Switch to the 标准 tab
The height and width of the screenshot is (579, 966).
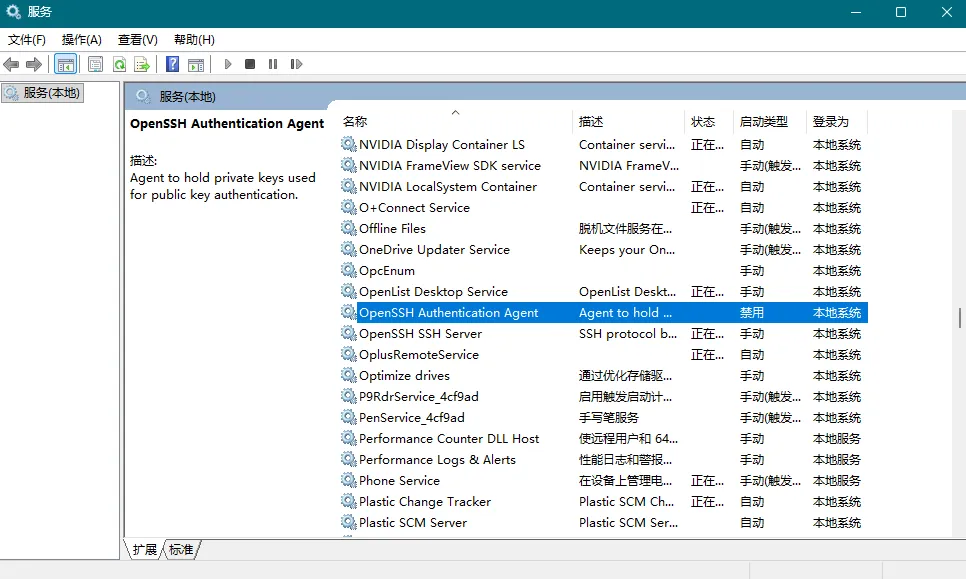[x=181, y=549]
